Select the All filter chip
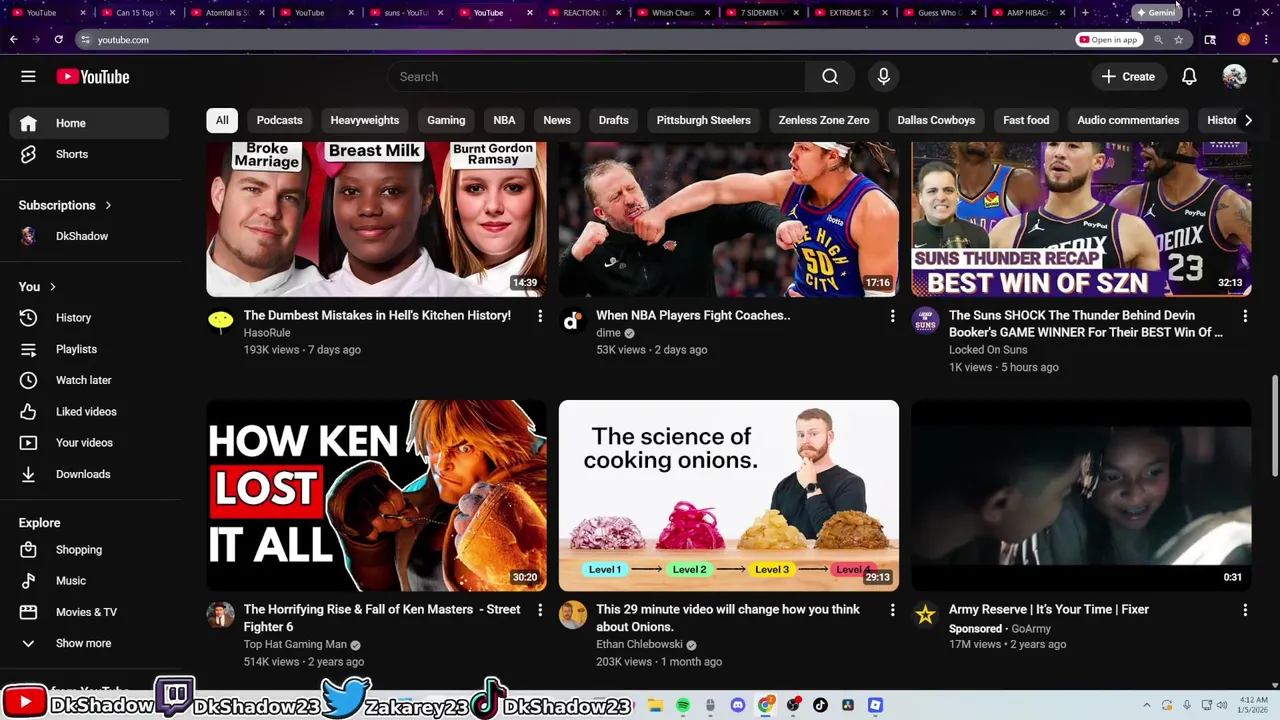The width and height of the screenshot is (1280, 720). 222,120
